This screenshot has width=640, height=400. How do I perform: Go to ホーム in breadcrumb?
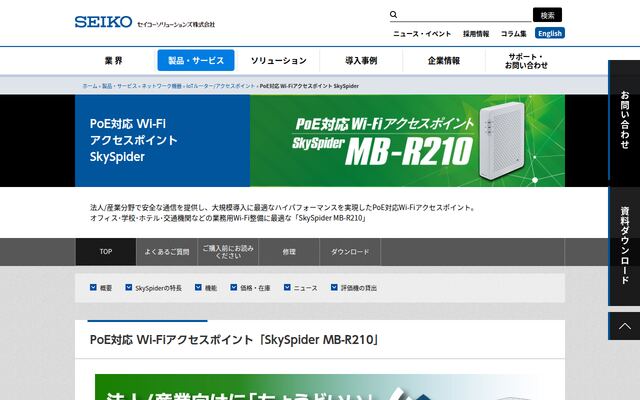90,86
